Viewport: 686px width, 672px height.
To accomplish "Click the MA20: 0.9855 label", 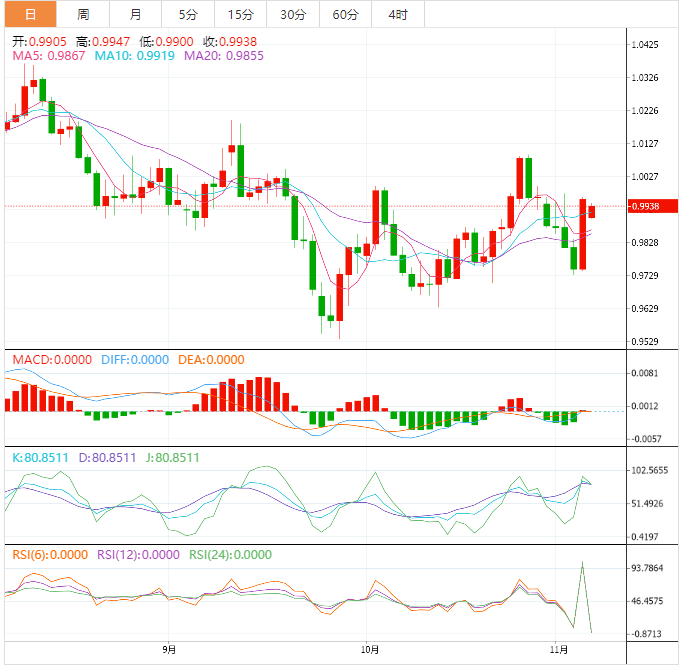I will (x=224, y=56).
